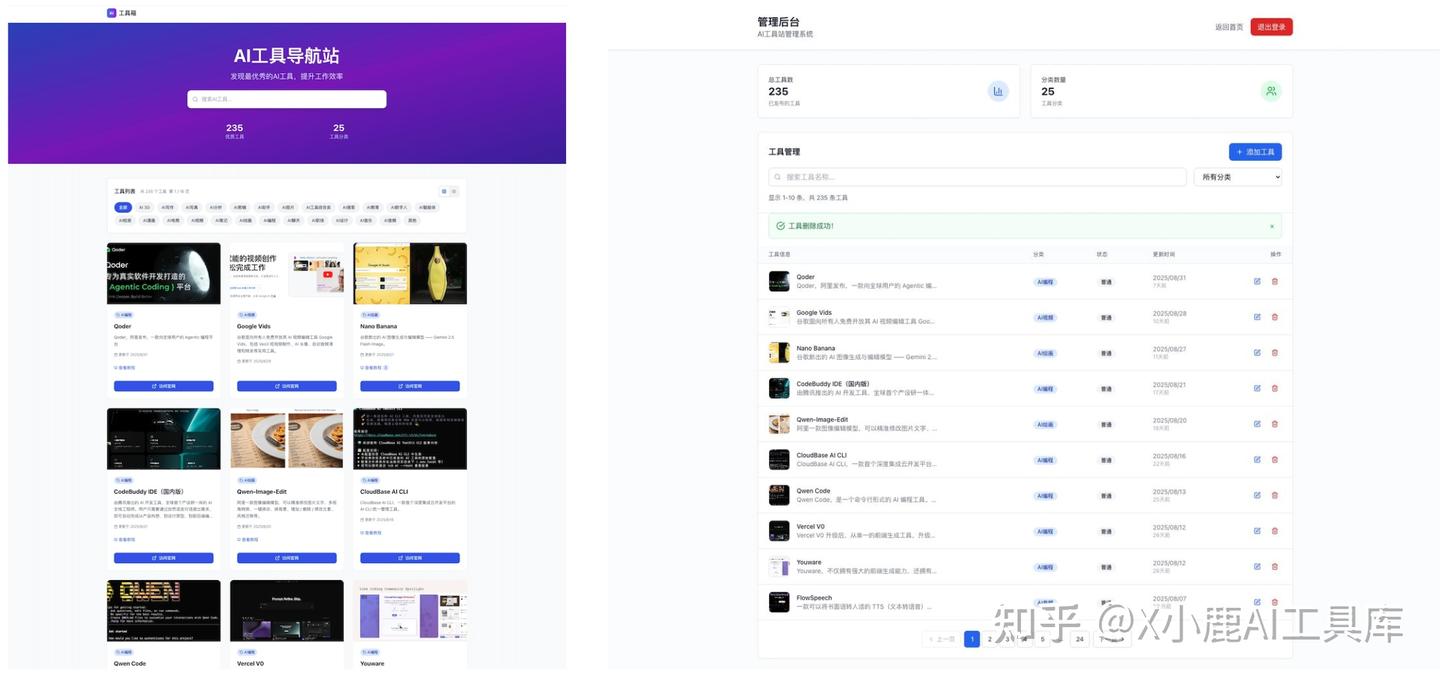Viewport: 1440px width, 681px height.
Task: Click the edit icon for CloudBase AI CLI
Action: pyautogui.click(x=1257, y=459)
